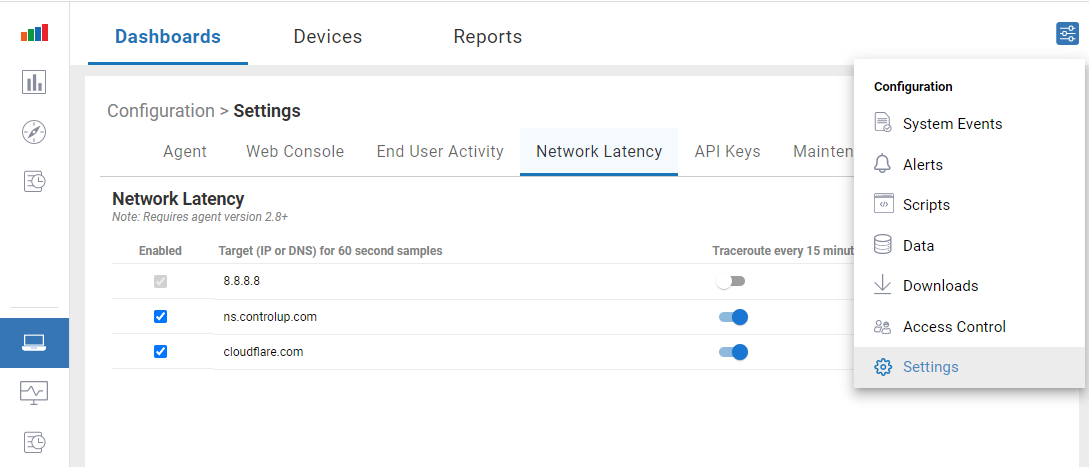Select the API Keys settings tab
1089x467 pixels.
727,152
